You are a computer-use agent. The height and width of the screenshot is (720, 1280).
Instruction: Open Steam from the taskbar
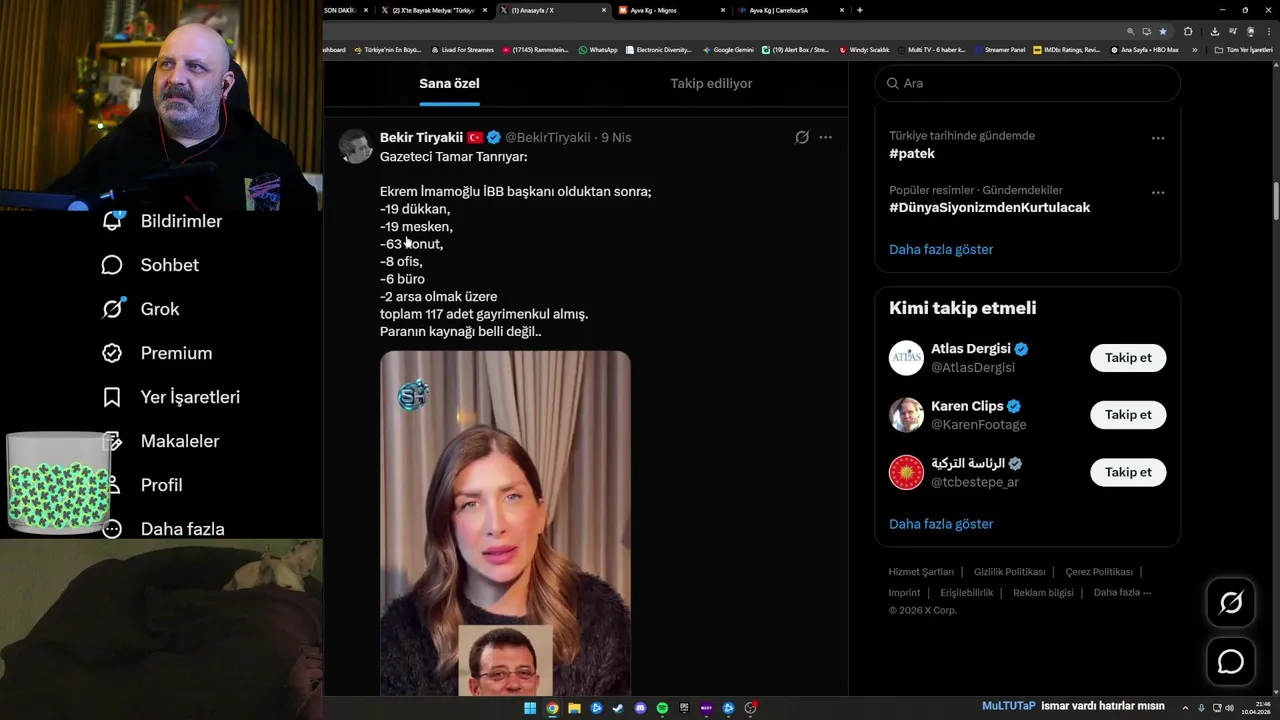click(x=618, y=708)
